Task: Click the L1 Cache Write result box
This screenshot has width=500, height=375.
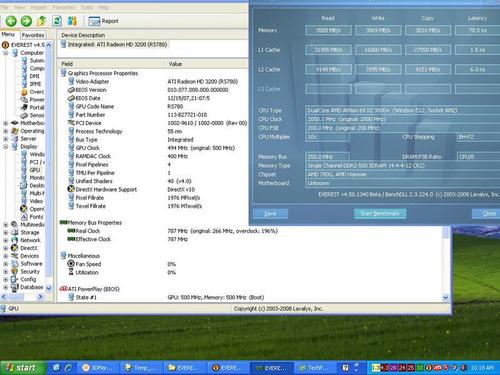Action: click(378, 50)
